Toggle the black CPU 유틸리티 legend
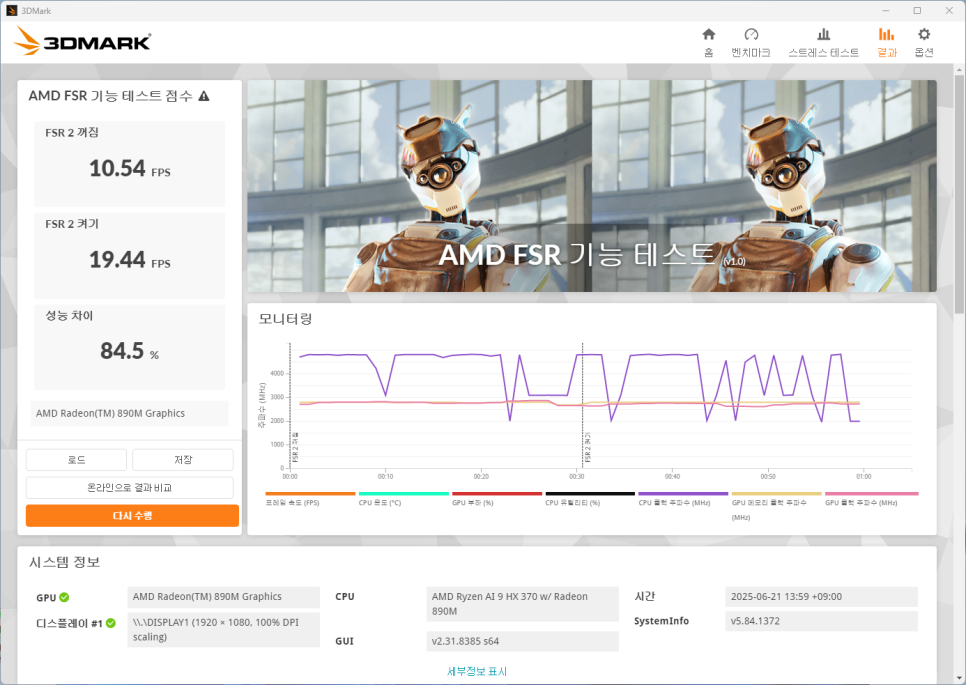Screen dimensions: 966x685 tap(590, 498)
